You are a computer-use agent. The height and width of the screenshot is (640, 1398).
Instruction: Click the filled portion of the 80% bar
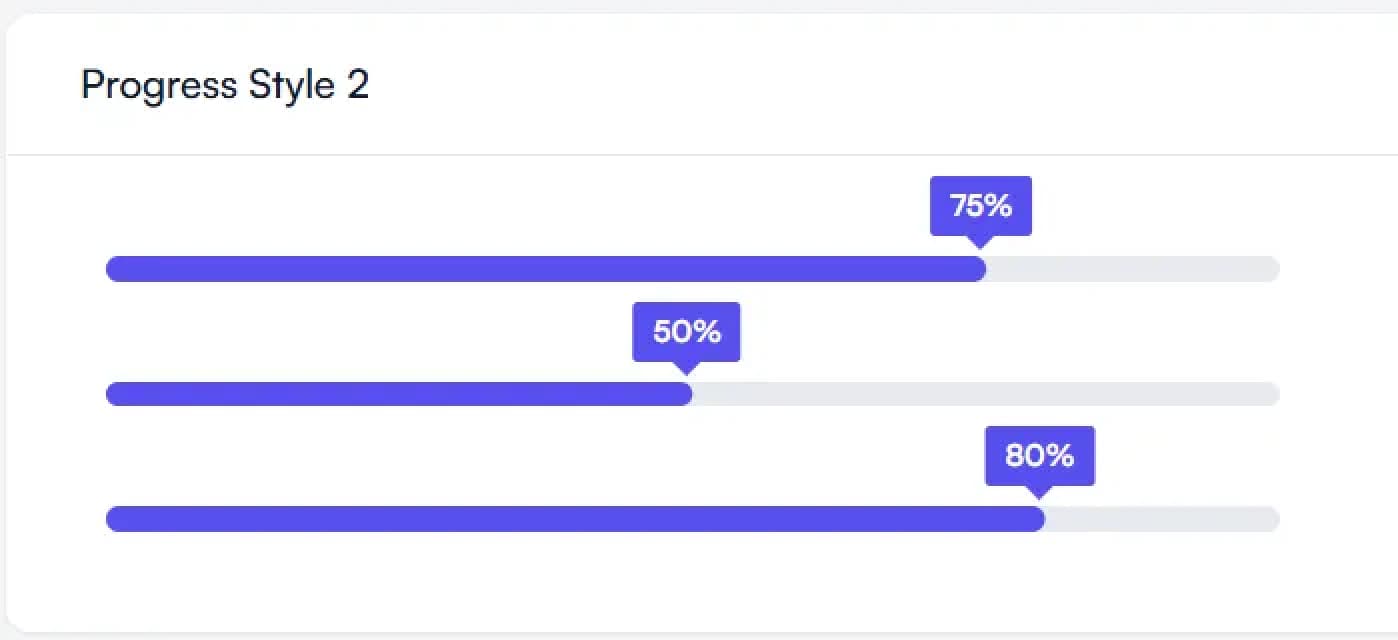tap(575, 519)
